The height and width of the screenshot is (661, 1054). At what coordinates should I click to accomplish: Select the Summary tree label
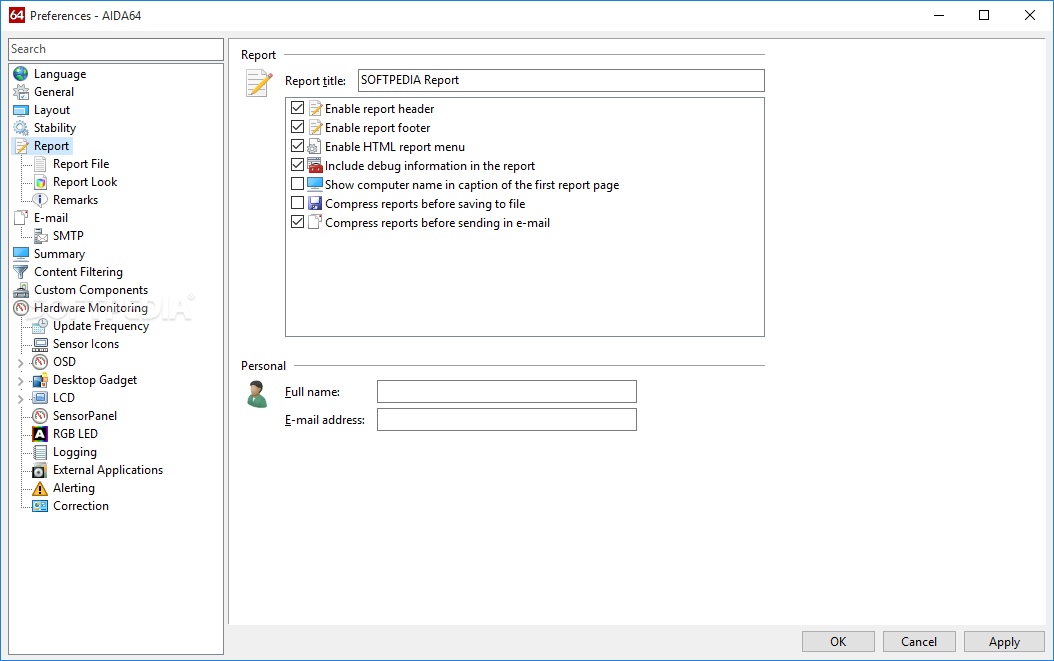tap(59, 254)
